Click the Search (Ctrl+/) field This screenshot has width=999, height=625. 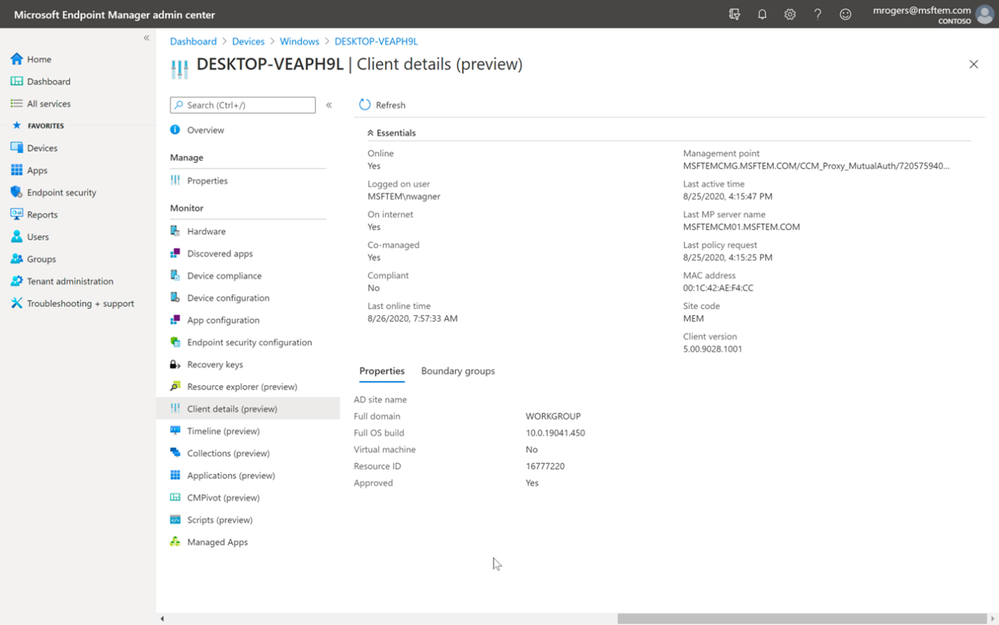tap(243, 104)
